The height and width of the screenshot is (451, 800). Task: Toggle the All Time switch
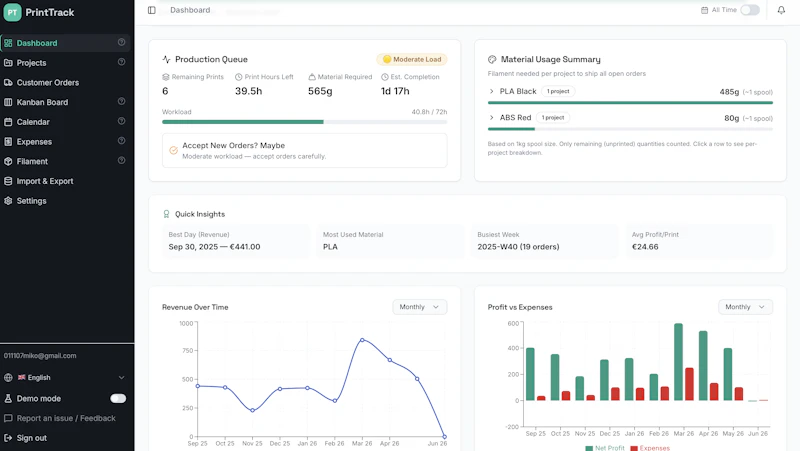click(x=750, y=10)
